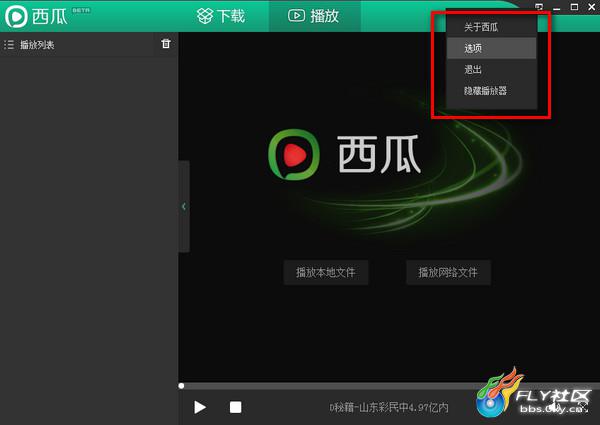The width and height of the screenshot is (600, 425).
Task: Click 退出 to exit the player
Action: [491, 70]
